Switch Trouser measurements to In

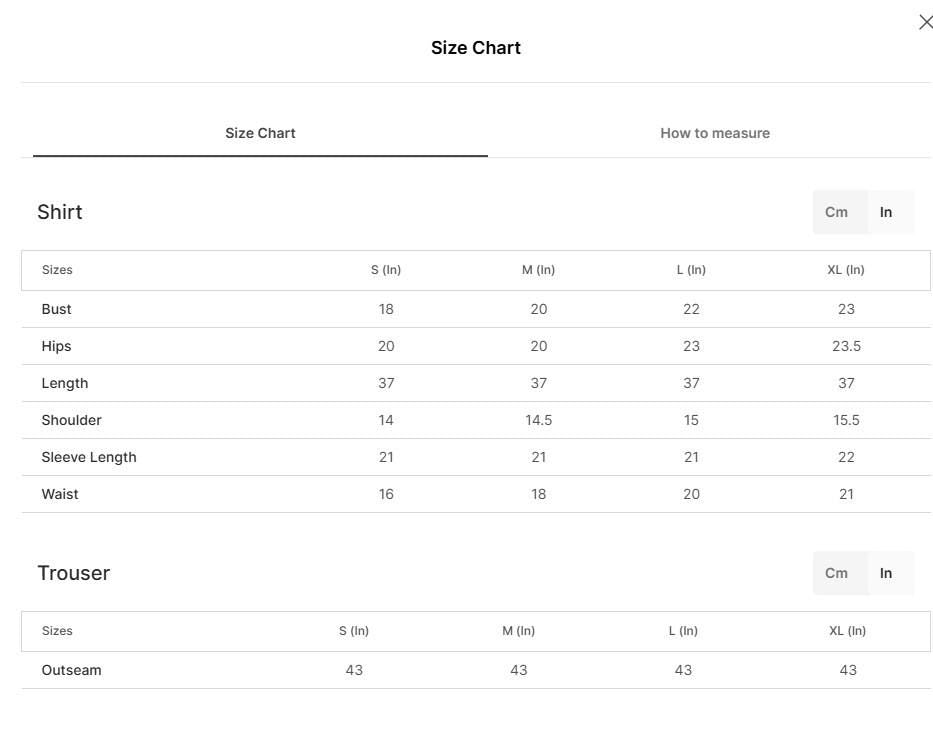[x=885, y=573]
